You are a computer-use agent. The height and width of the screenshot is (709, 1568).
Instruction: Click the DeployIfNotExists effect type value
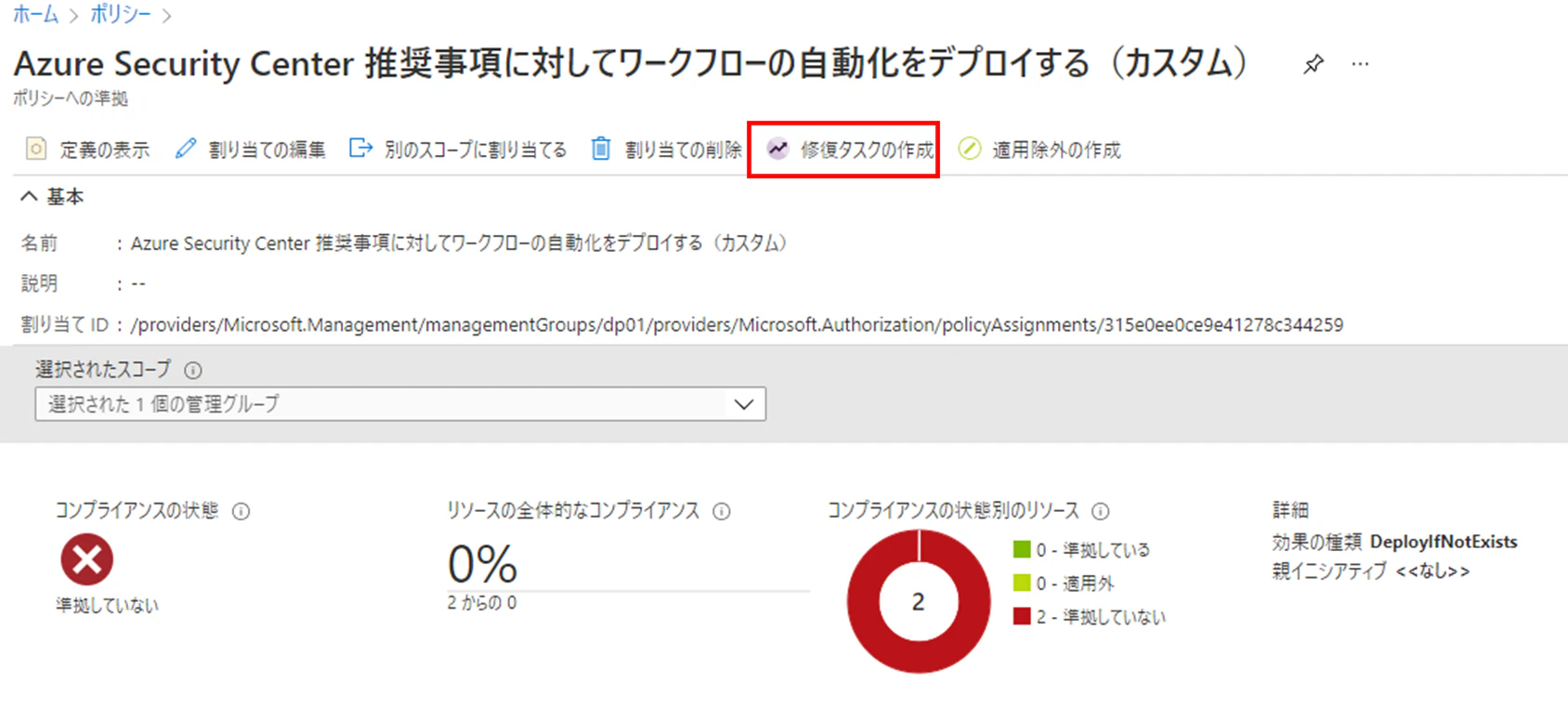pos(1444,542)
